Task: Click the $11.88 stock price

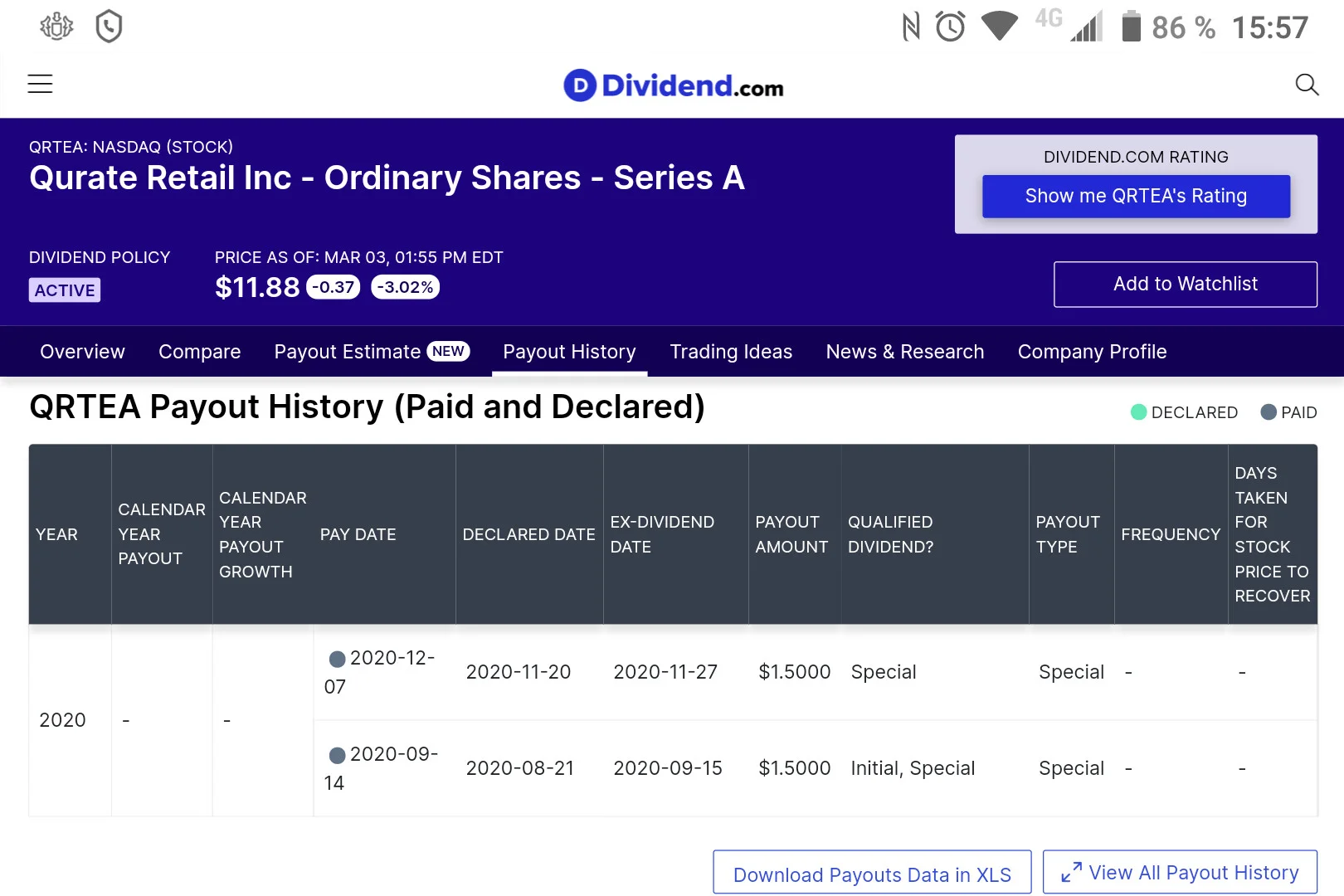Action: click(x=257, y=287)
